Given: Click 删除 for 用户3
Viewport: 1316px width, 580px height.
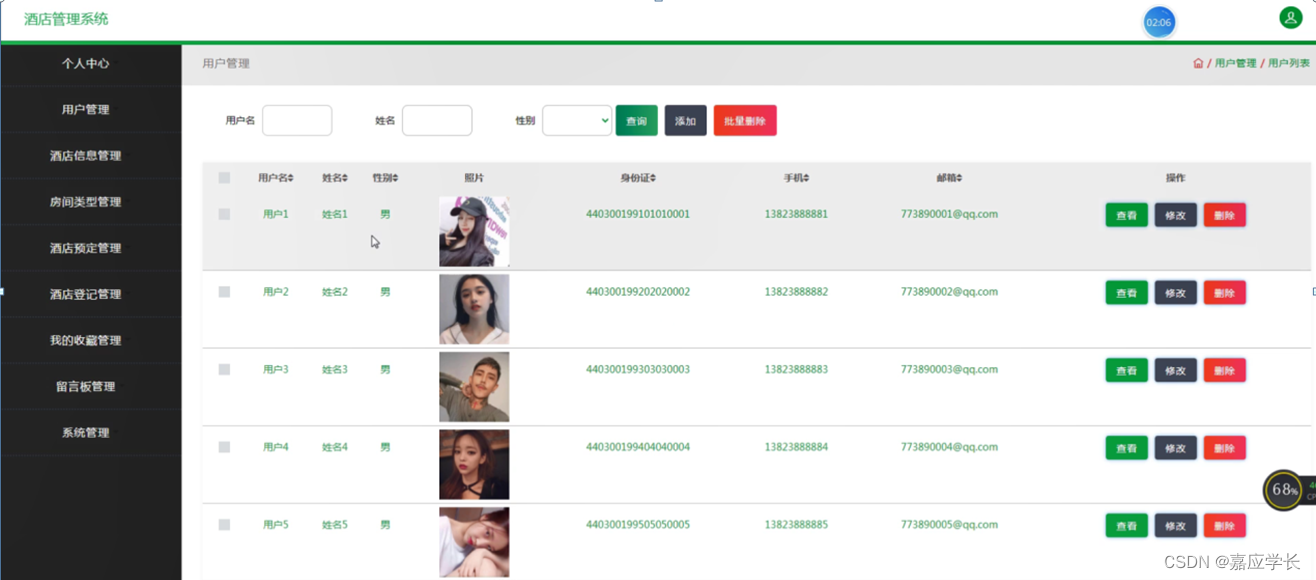Looking at the screenshot, I should tap(1224, 370).
